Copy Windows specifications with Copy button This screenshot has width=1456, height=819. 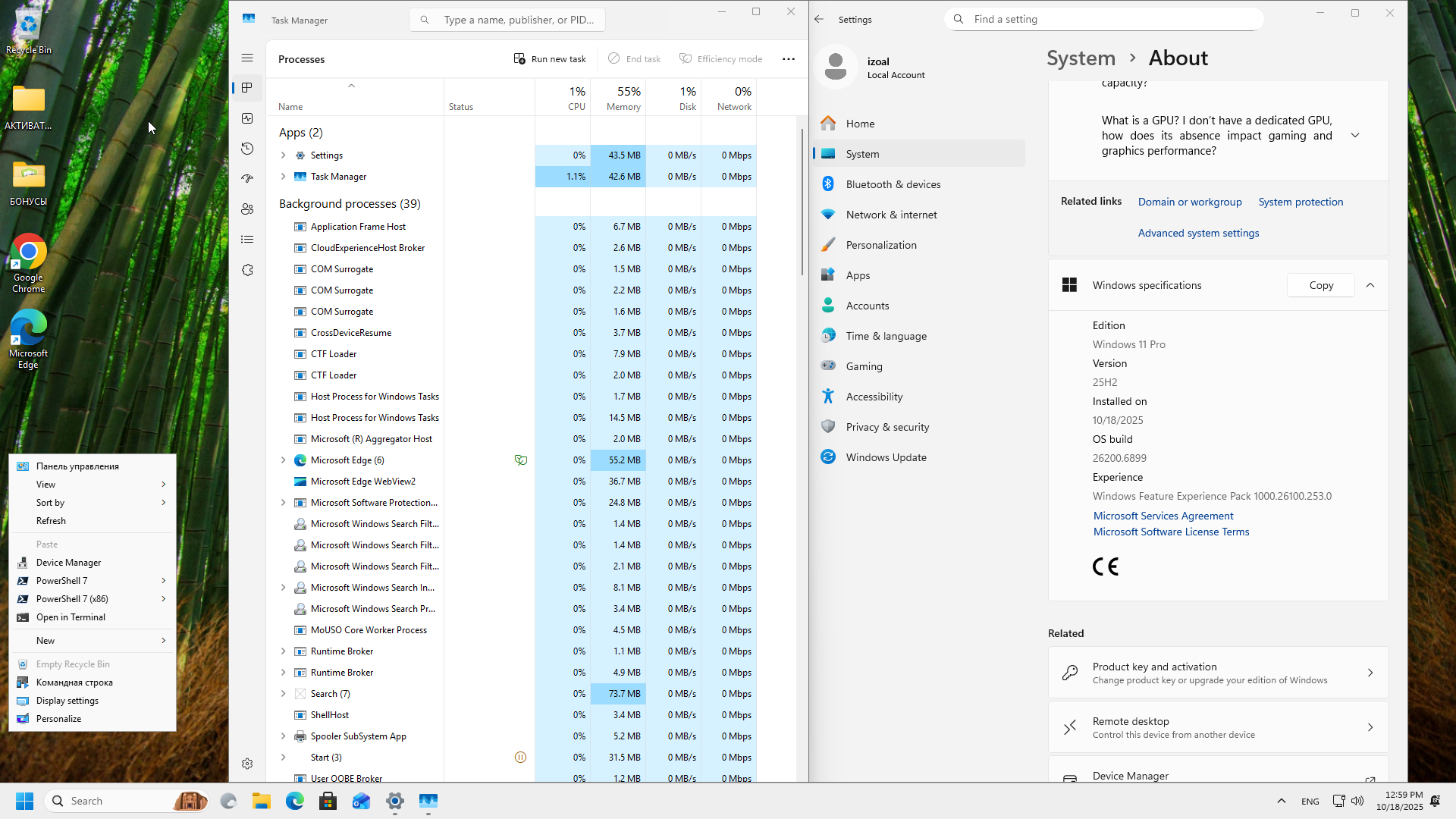coord(1321,285)
